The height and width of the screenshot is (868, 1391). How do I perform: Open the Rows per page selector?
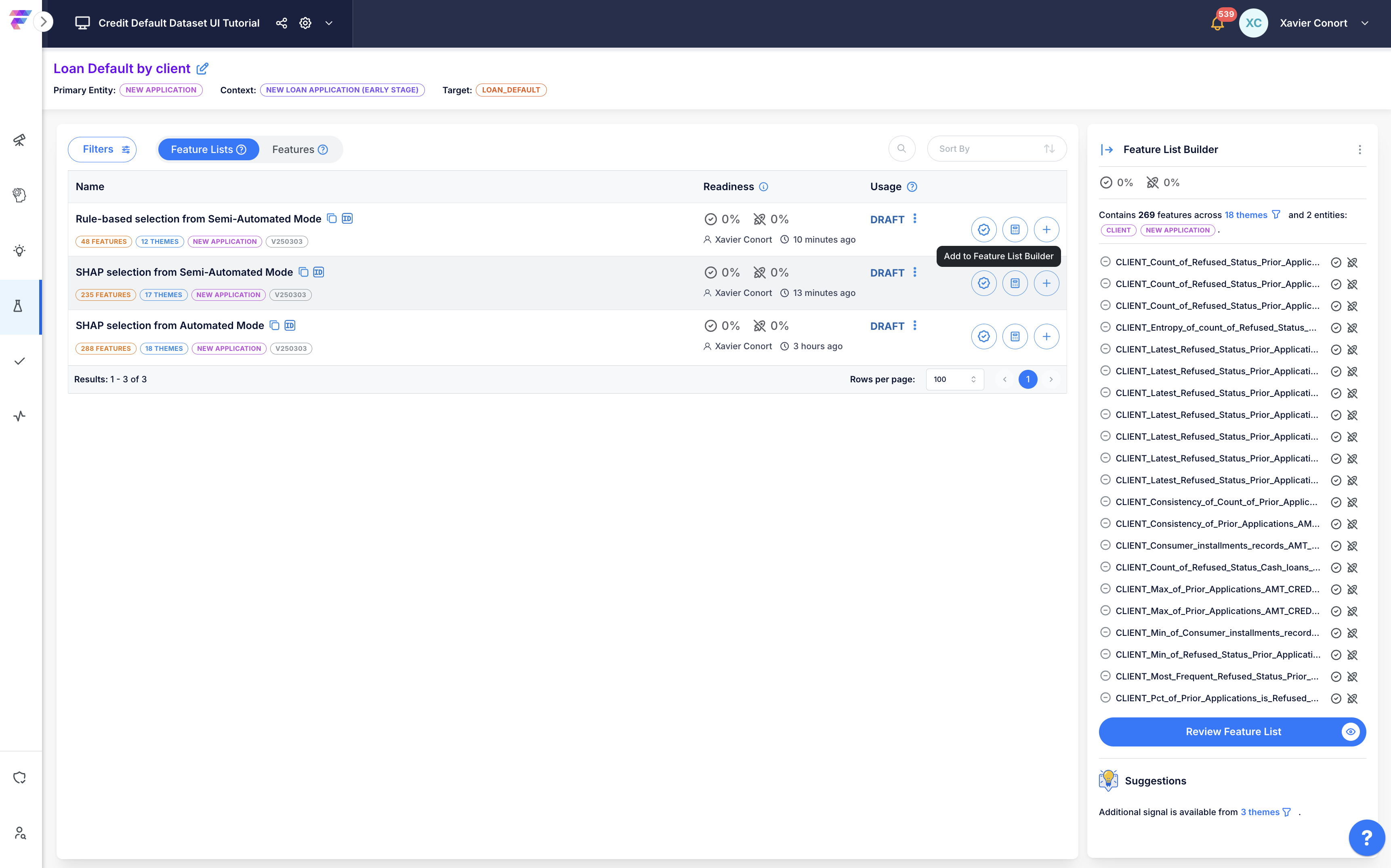(x=954, y=379)
